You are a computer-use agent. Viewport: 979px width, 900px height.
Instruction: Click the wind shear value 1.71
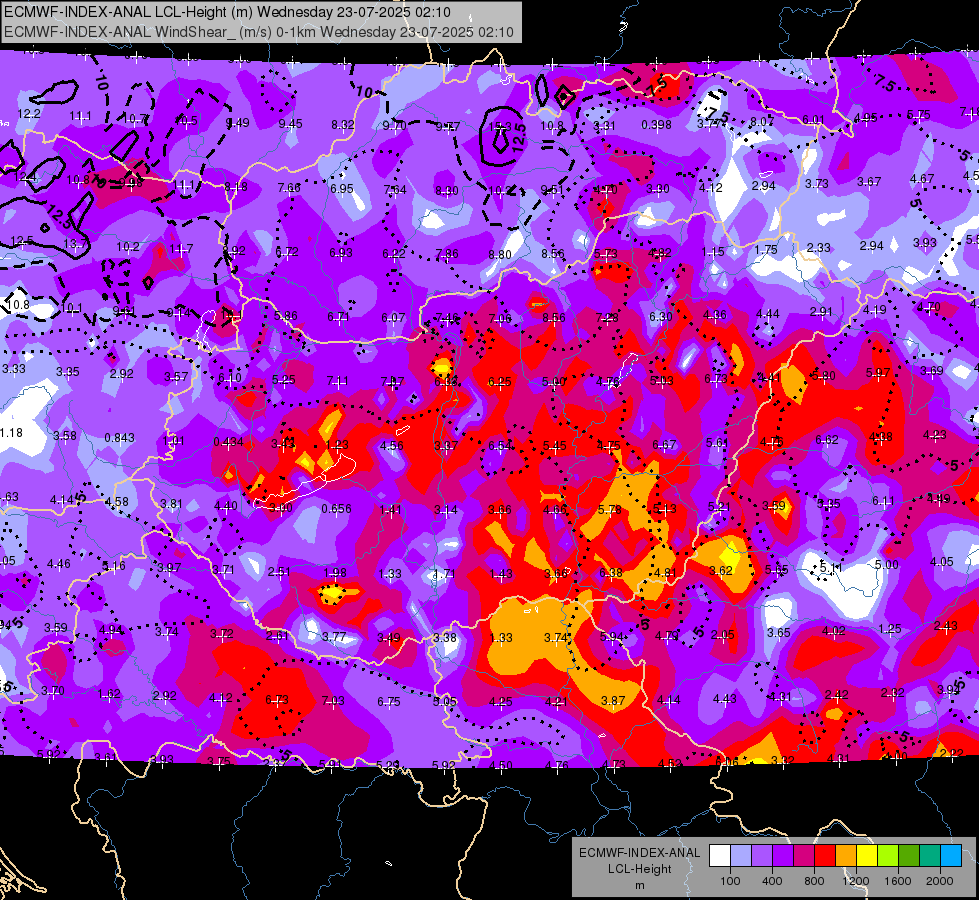click(x=444, y=574)
